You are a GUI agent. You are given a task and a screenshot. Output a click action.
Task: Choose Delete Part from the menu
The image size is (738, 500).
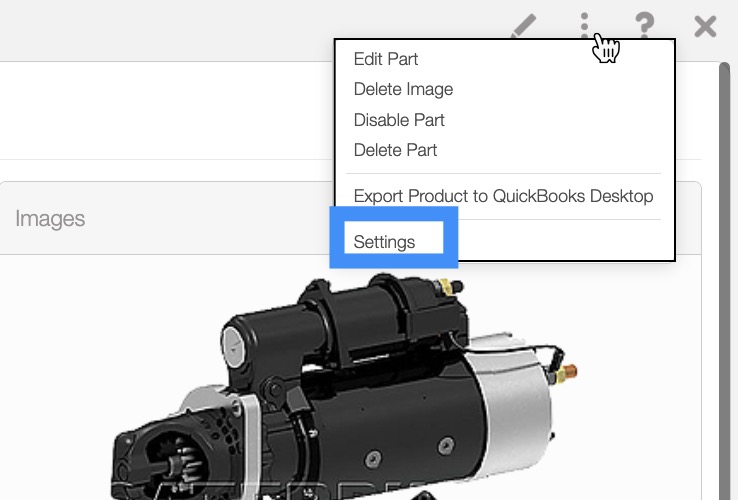pyautogui.click(x=395, y=150)
